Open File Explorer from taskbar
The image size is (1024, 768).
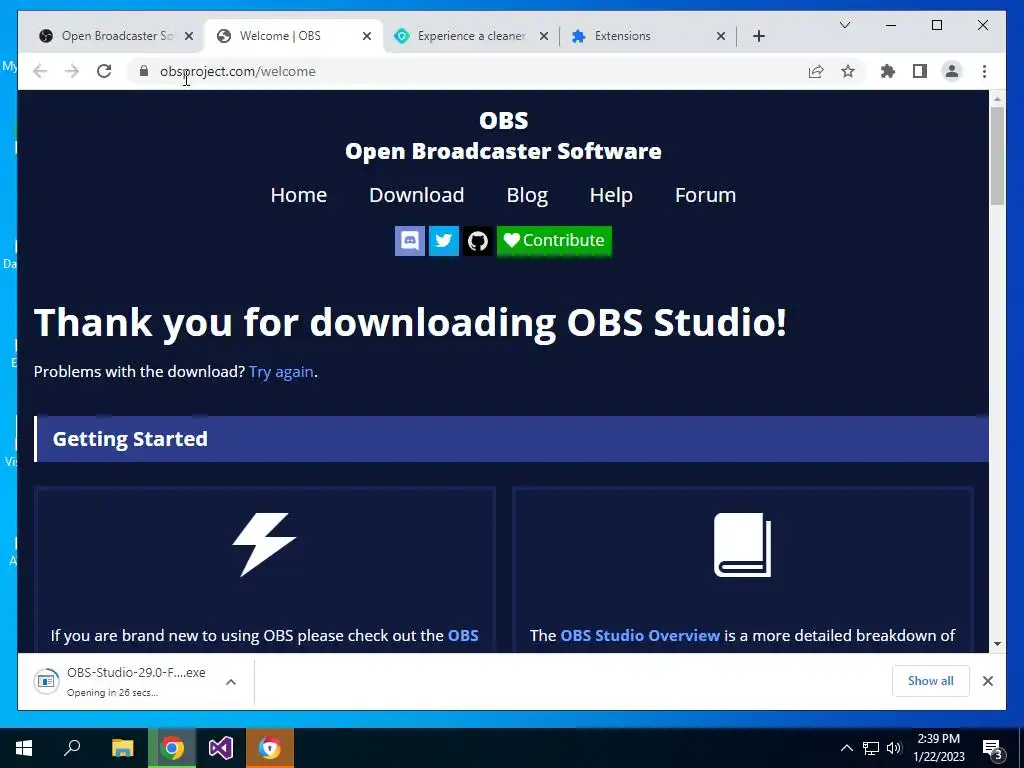122,748
